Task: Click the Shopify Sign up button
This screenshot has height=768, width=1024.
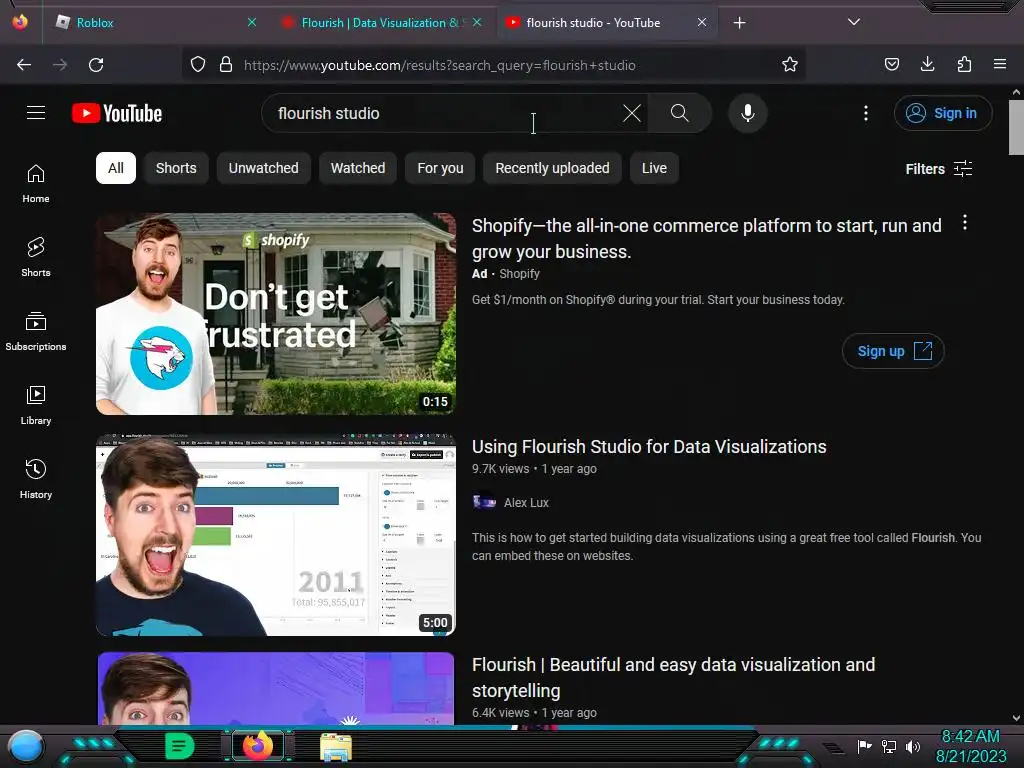Action: click(x=893, y=351)
